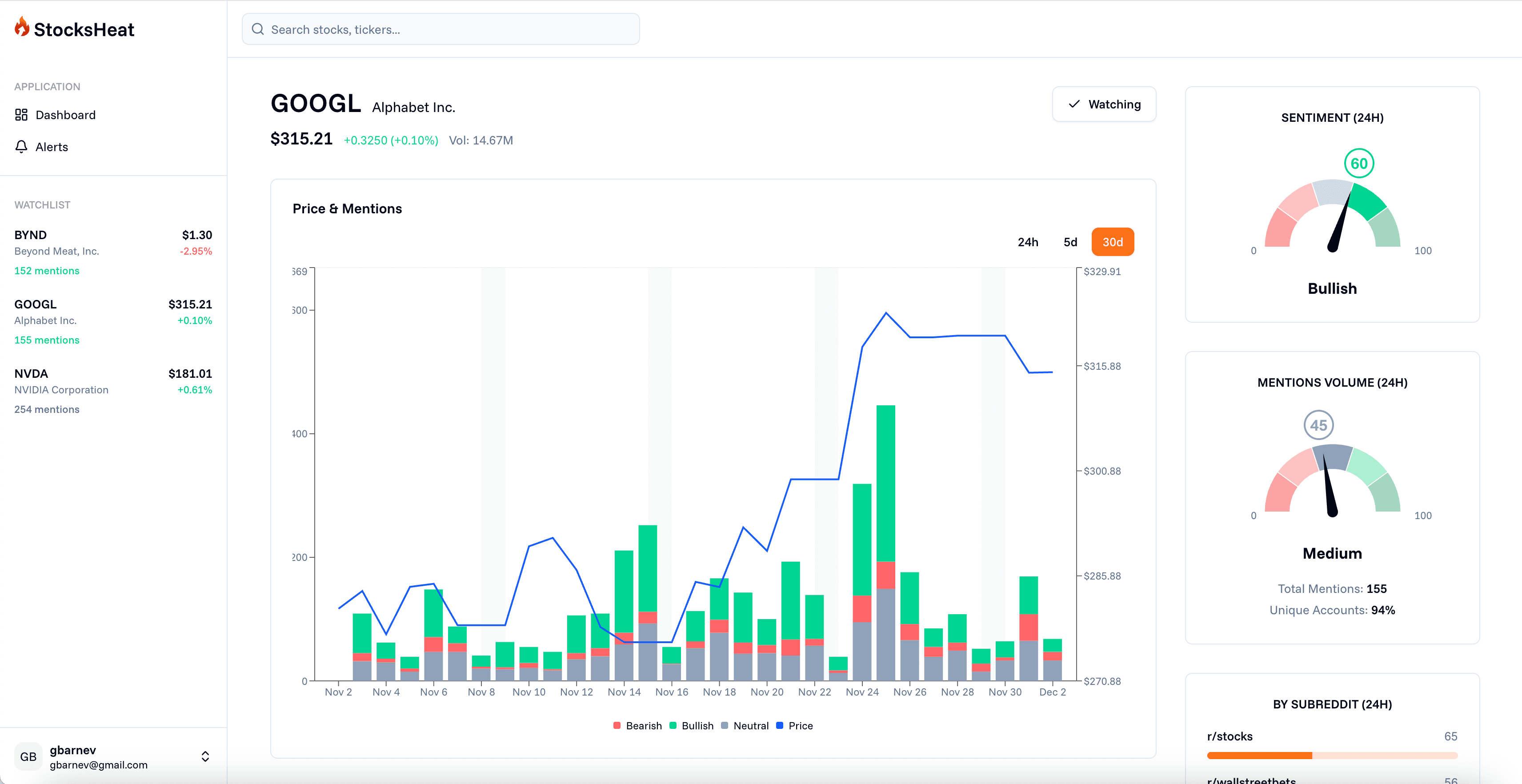Open the Alerts menu item
The height and width of the screenshot is (784, 1522).
point(52,147)
